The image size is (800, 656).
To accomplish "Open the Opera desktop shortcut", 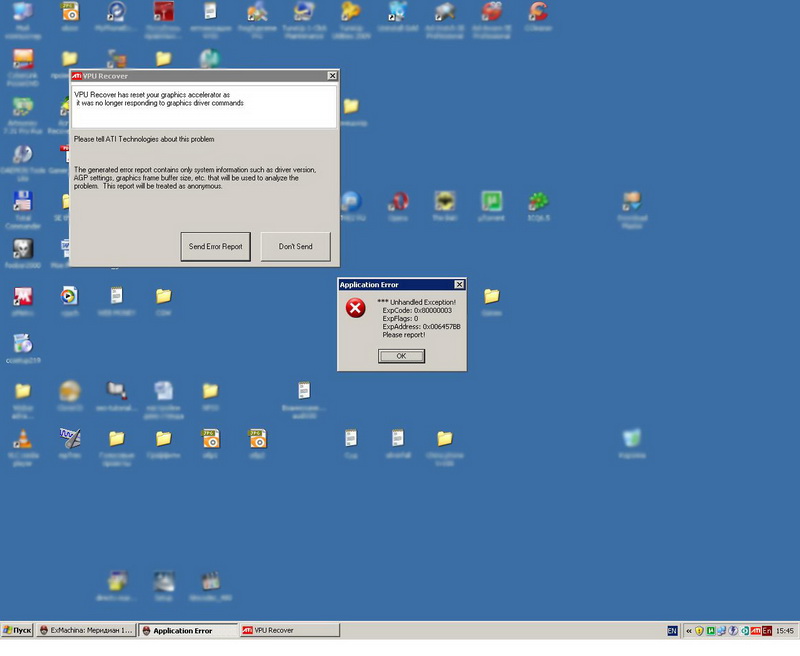I will pos(398,203).
